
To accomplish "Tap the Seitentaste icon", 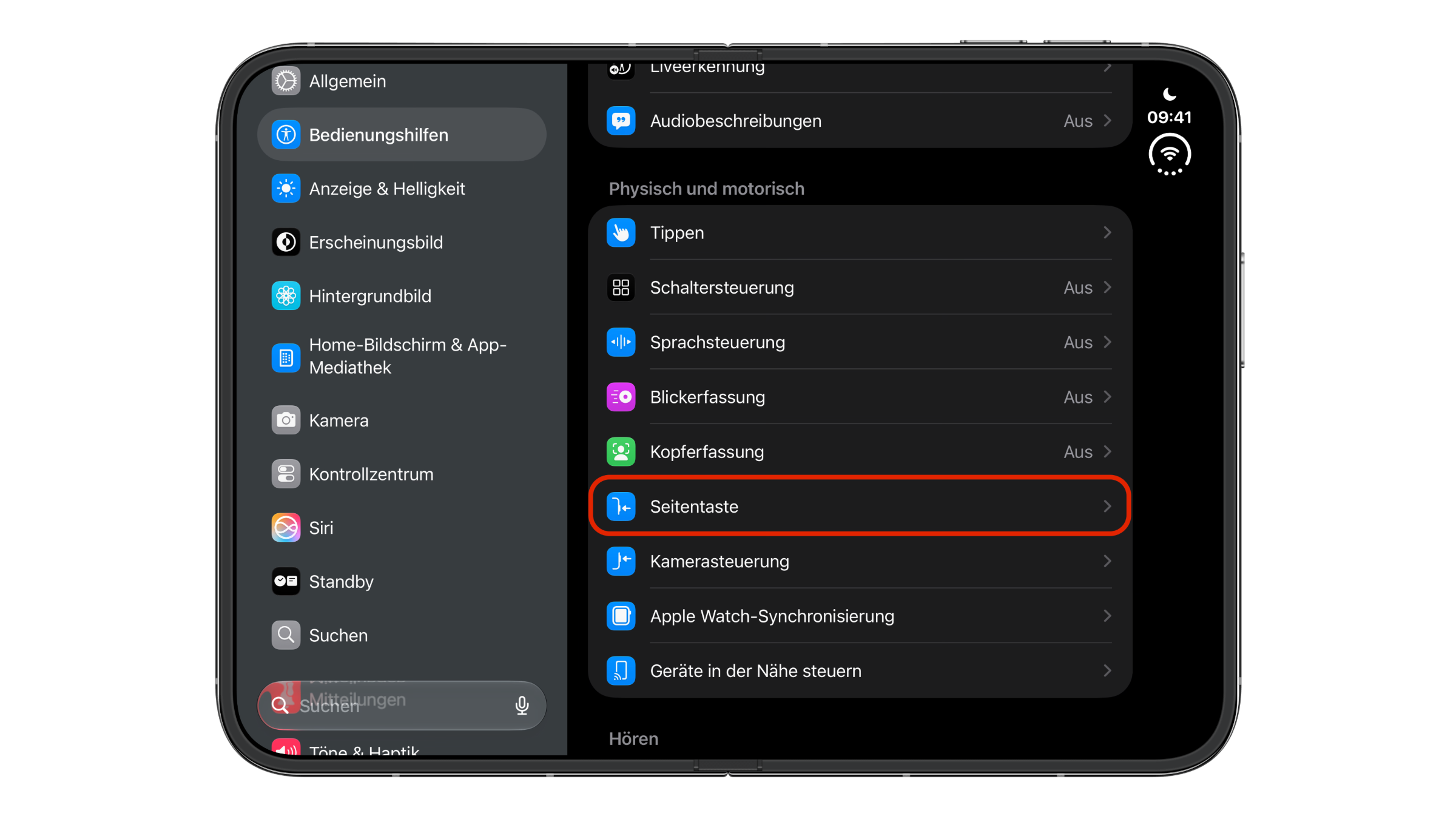I will click(x=621, y=507).
